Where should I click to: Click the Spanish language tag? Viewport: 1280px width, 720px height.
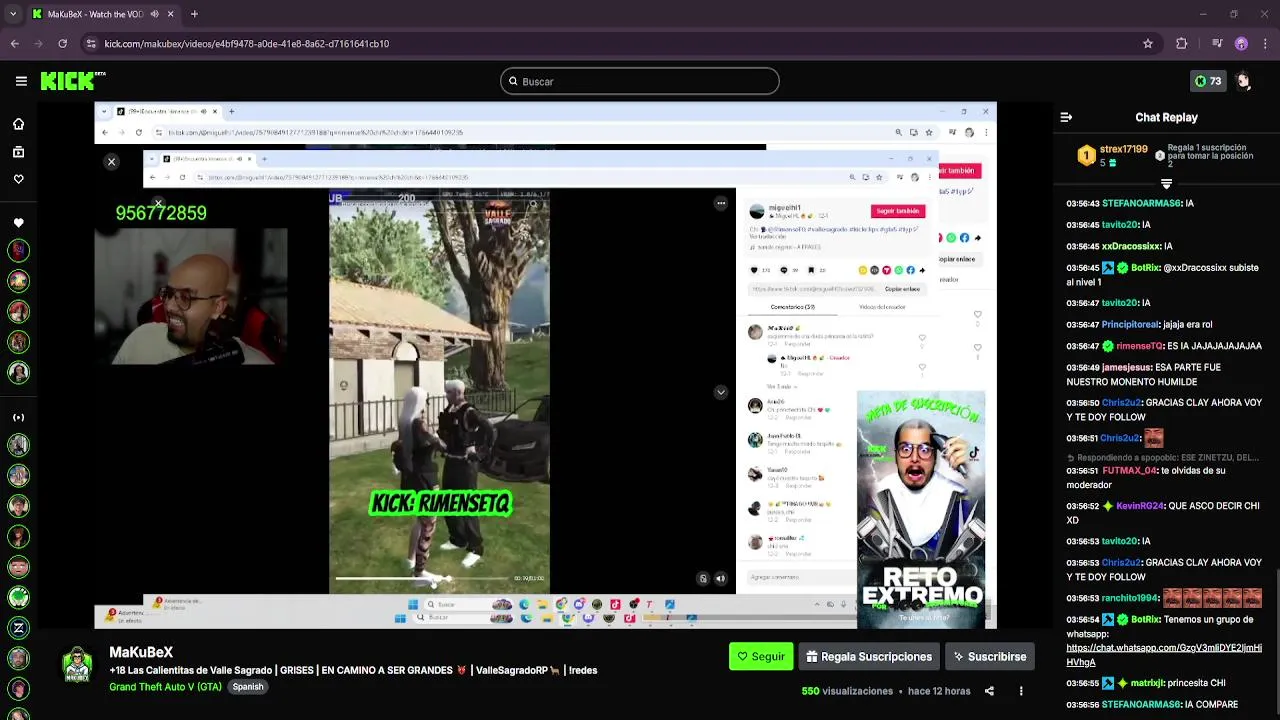(x=248, y=687)
